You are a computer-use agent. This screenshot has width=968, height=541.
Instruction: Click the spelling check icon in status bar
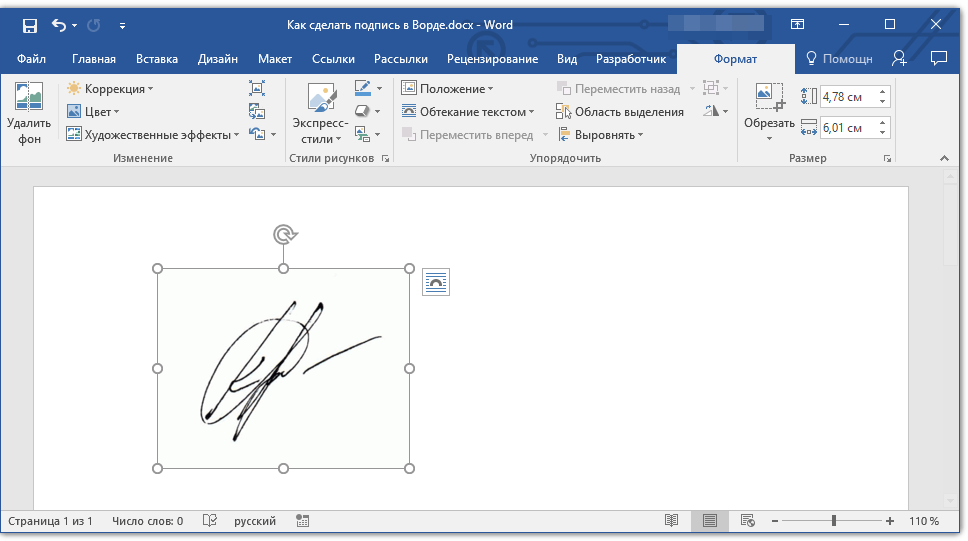209,521
